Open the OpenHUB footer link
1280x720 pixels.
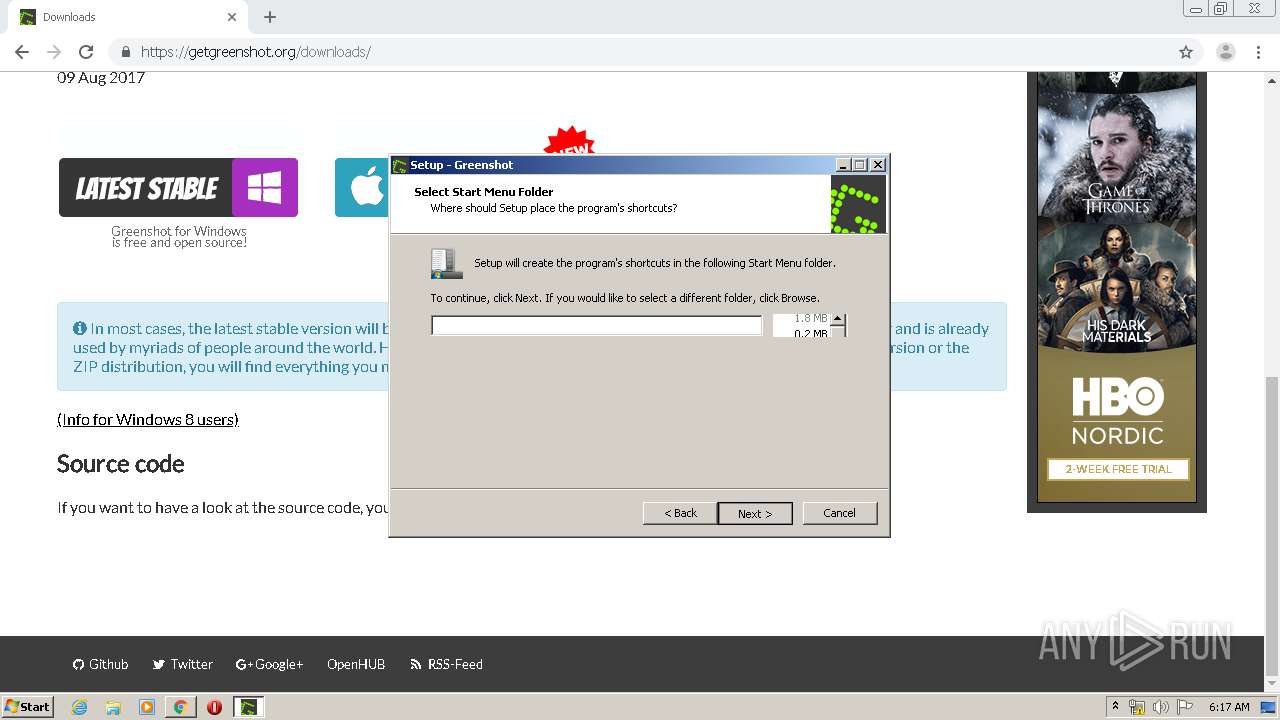click(356, 664)
